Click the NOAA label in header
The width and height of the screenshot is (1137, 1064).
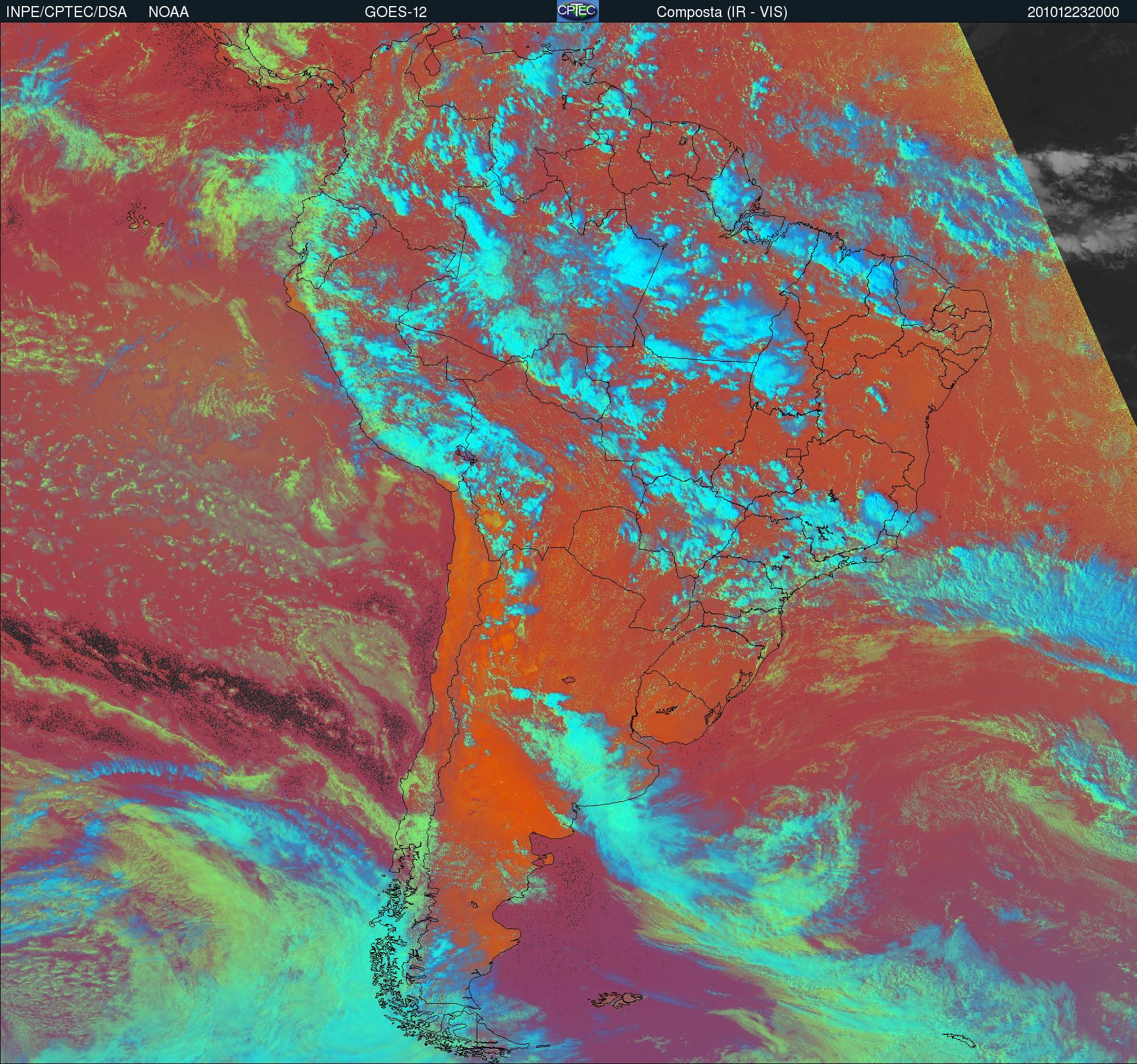(x=168, y=12)
